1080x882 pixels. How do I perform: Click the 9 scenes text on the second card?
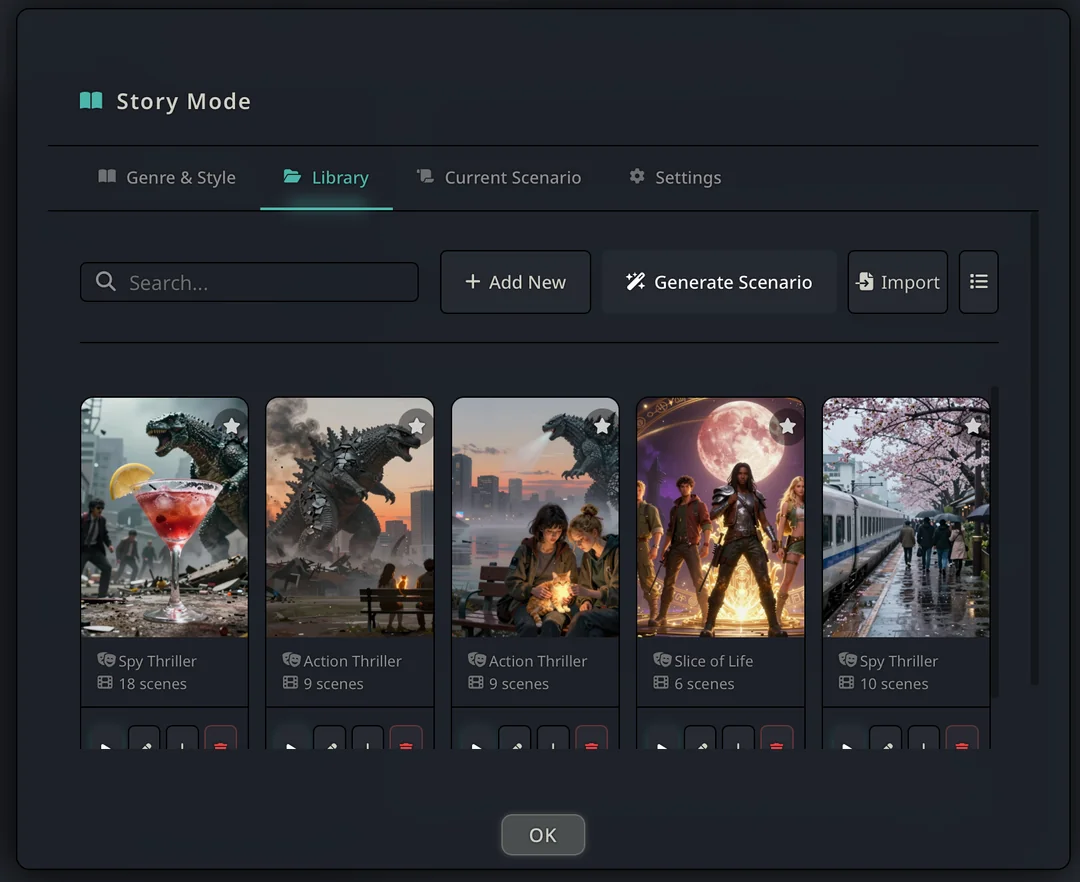point(333,684)
